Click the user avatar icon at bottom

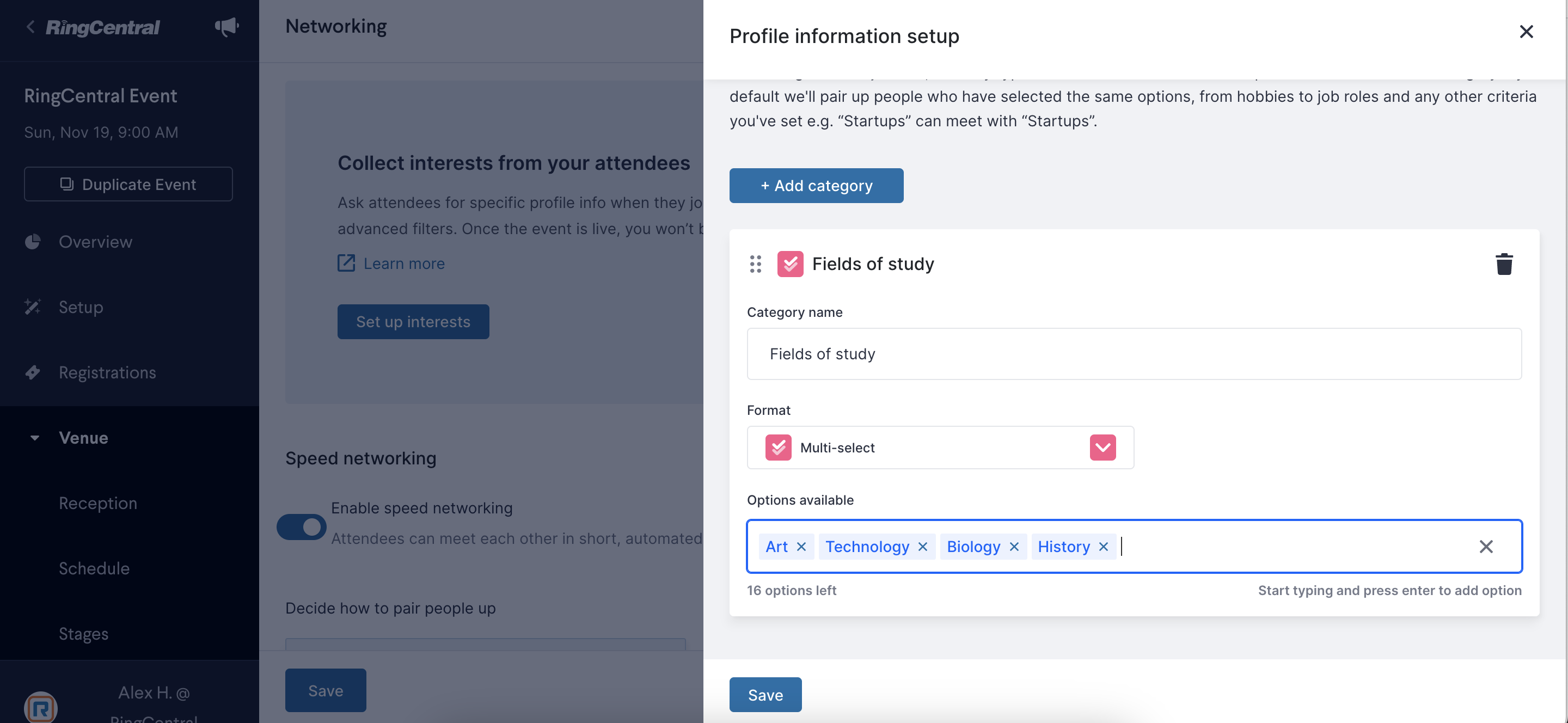(x=41, y=708)
